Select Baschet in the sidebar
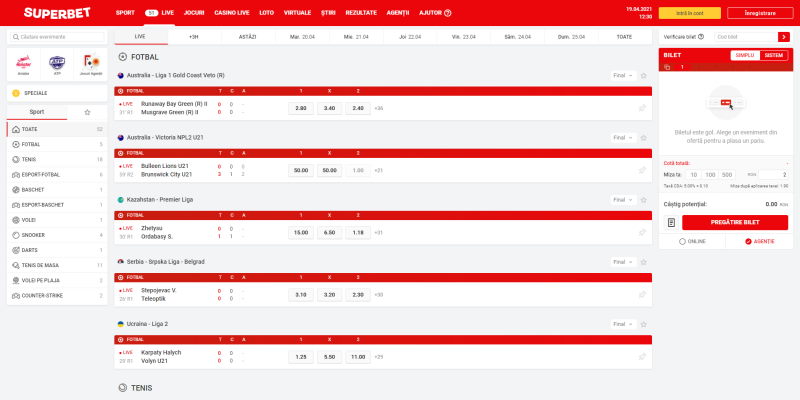800x400 pixels. (57, 190)
